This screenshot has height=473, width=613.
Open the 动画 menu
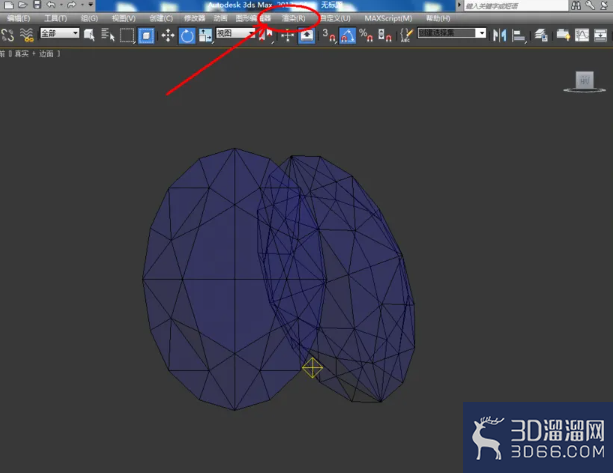pos(220,18)
